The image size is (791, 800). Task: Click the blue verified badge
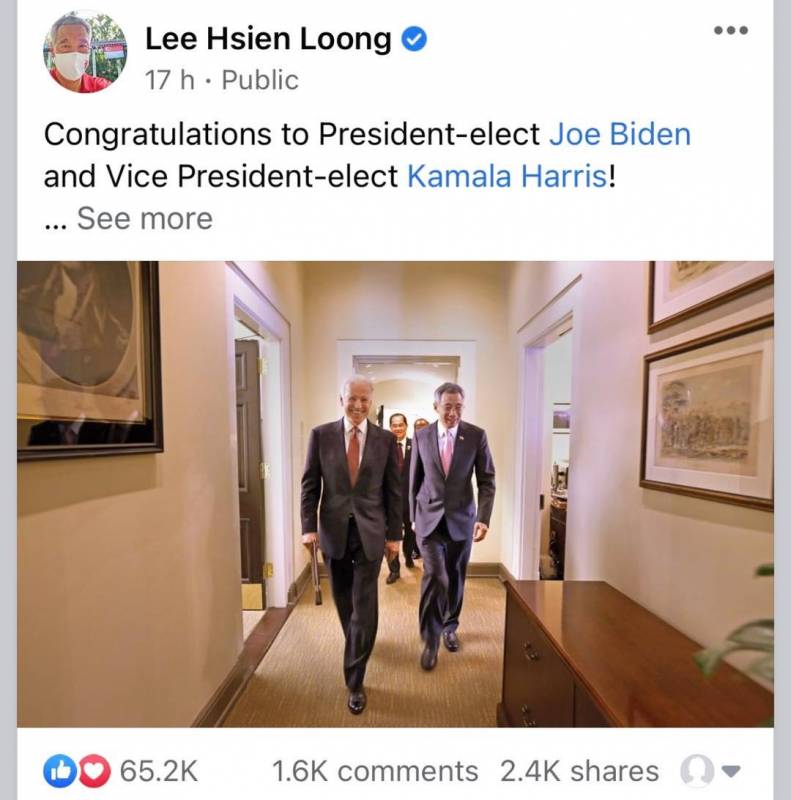[x=414, y=40]
